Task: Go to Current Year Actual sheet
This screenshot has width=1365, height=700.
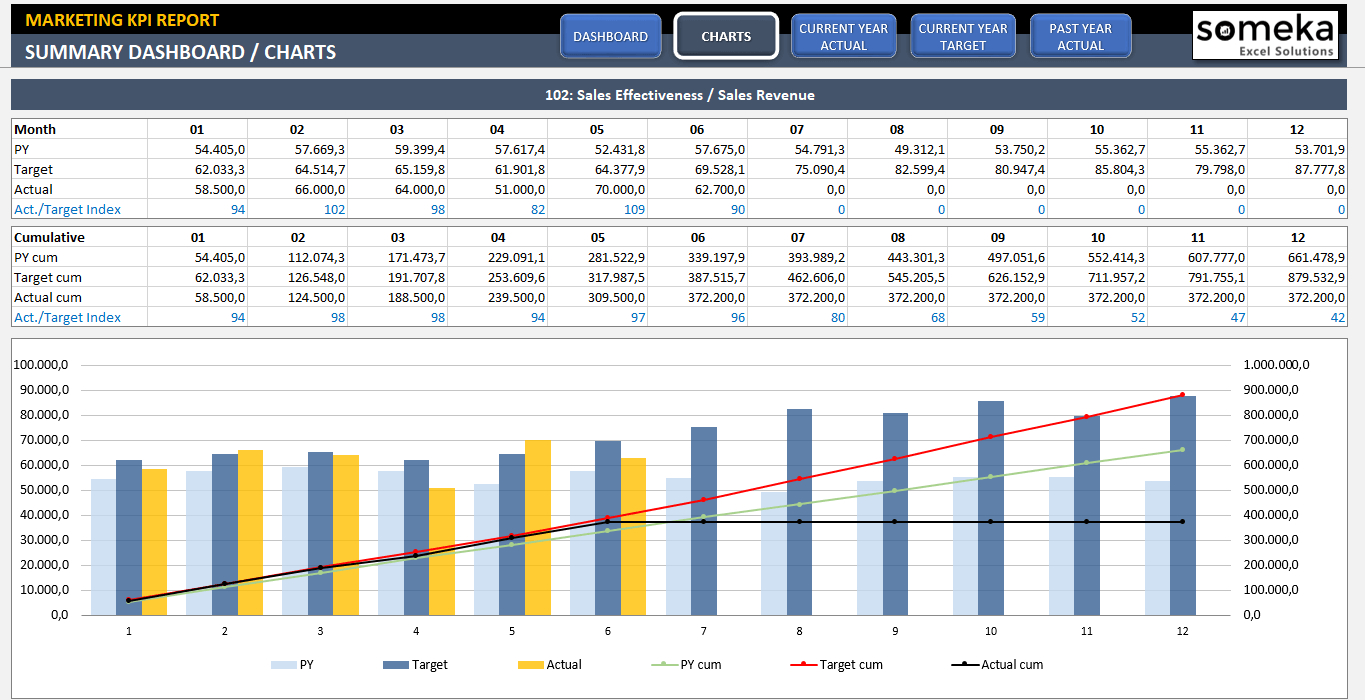Action: click(x=843, y=36)
